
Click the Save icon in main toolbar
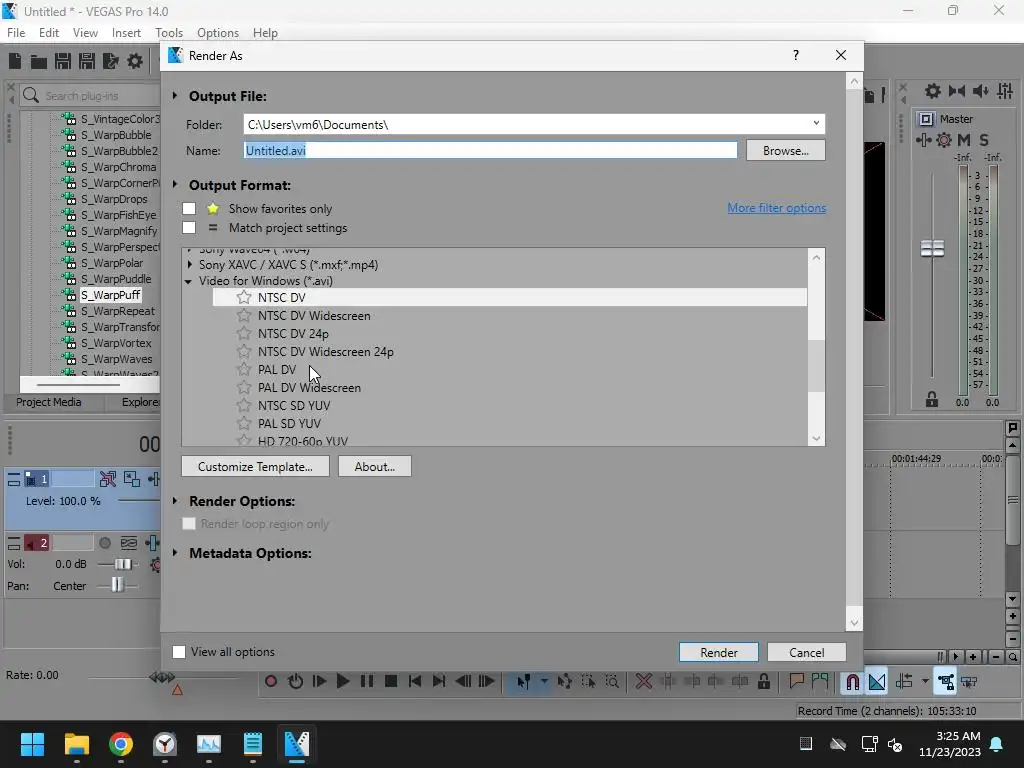(x=63, y=61)
